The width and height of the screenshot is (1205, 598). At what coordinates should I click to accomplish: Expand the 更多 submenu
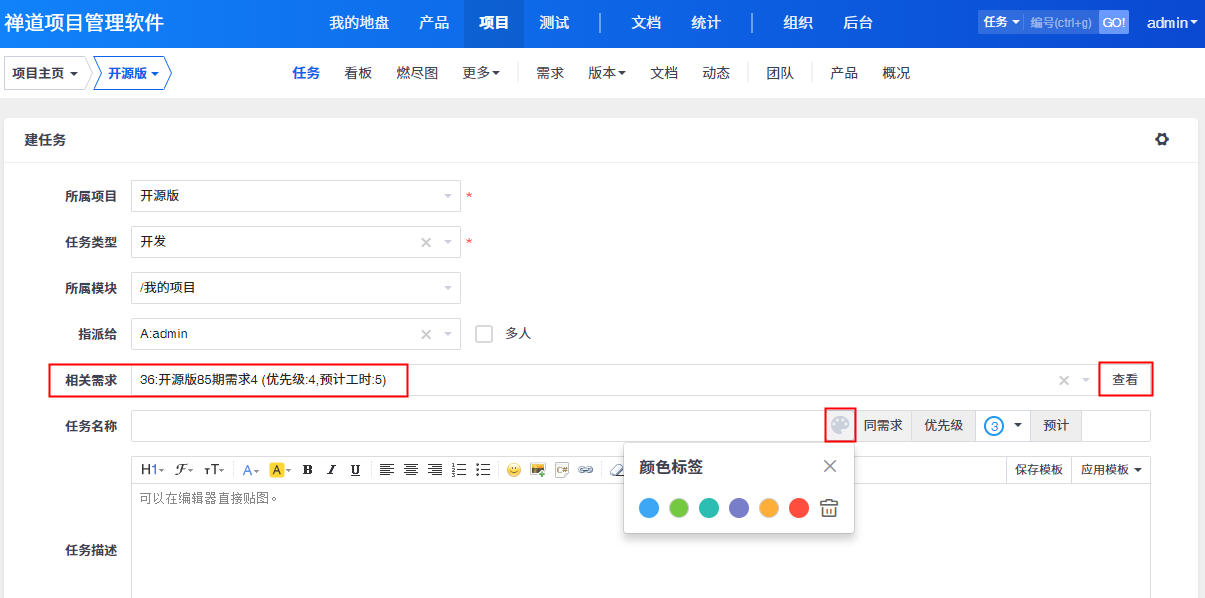pos(481,73)
